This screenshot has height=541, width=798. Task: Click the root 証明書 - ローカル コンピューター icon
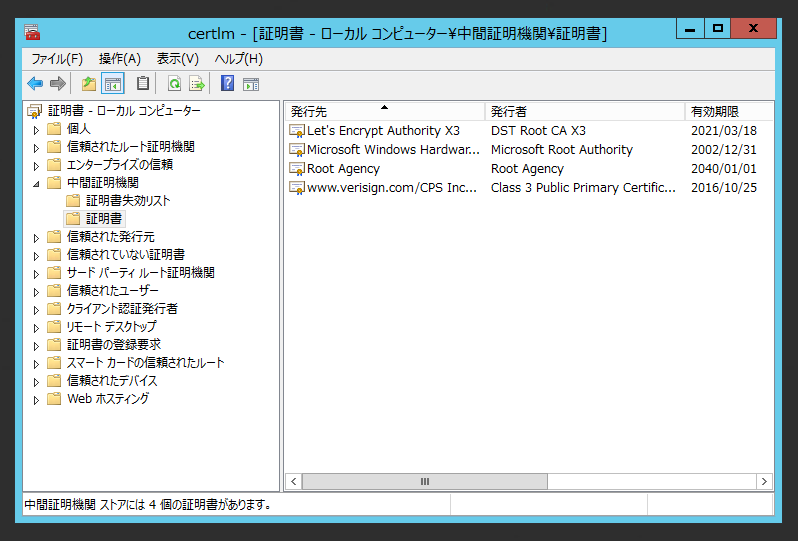pyautogui.click(x=35, y=111)
